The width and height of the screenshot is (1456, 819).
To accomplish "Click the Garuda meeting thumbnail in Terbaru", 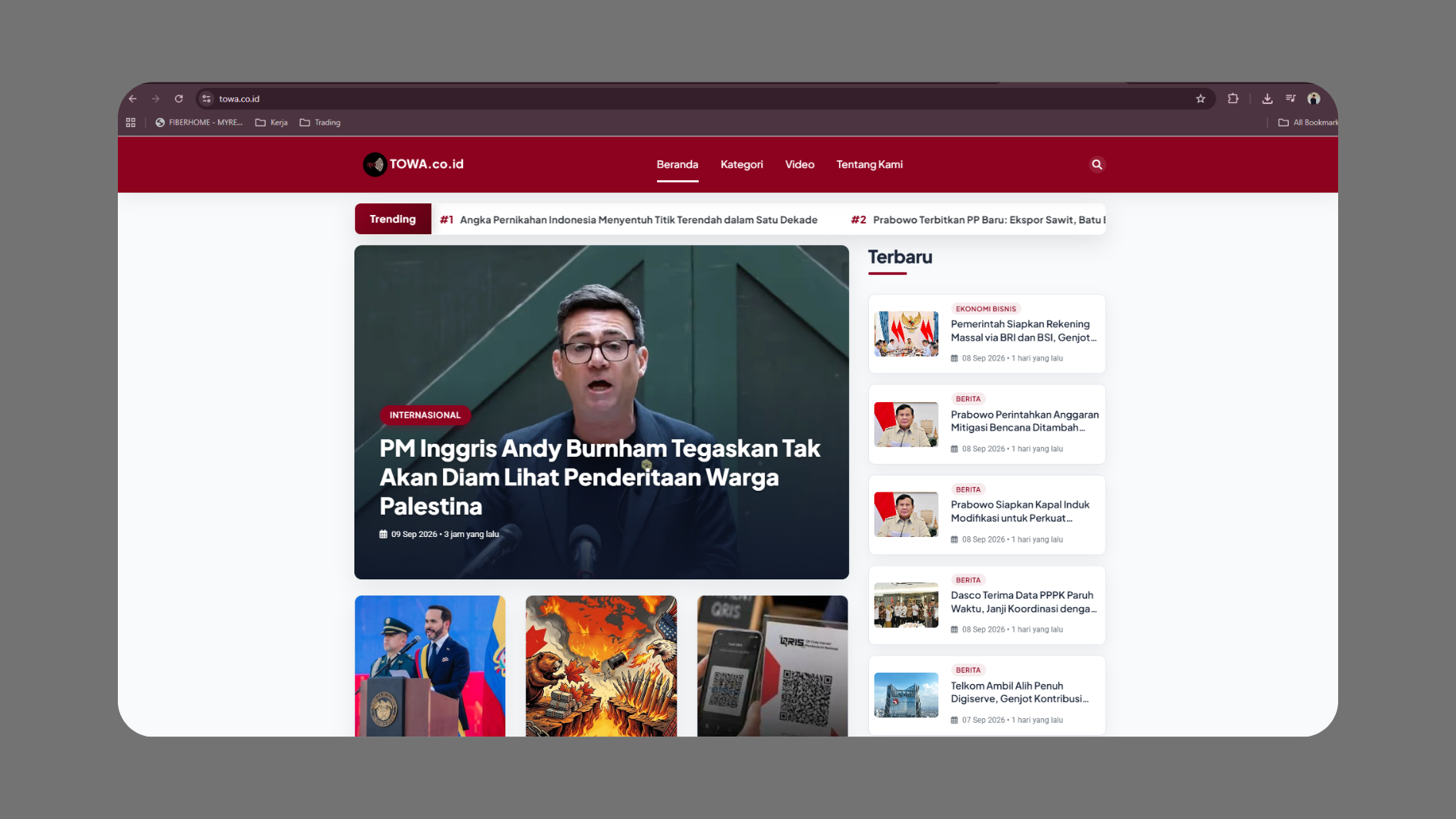I will point(906,334).
